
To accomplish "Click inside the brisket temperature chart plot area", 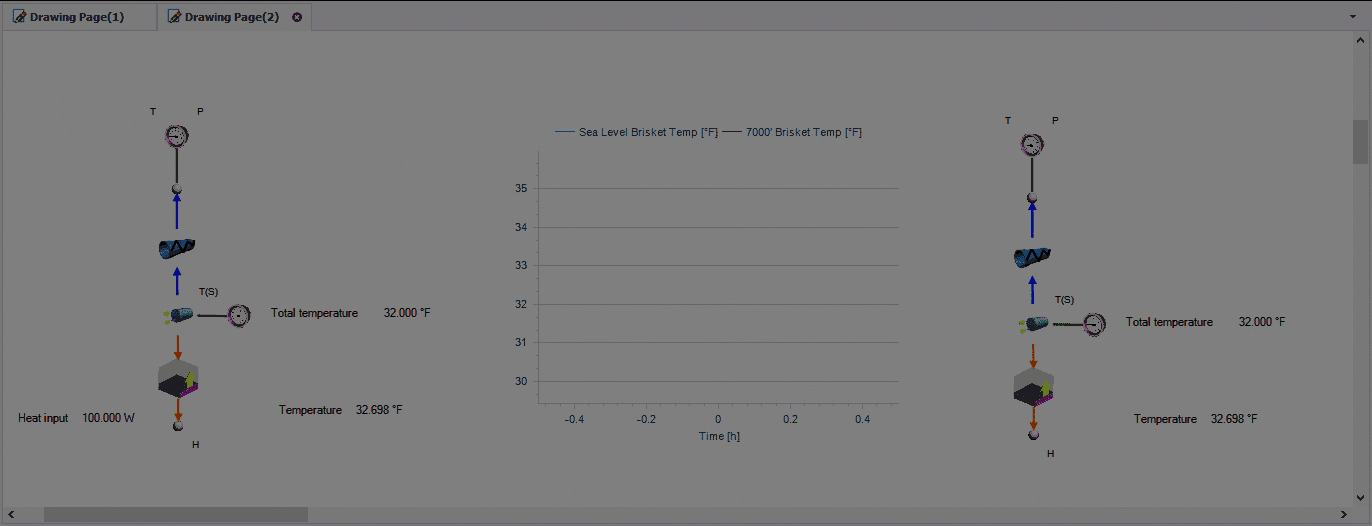I will pyautogui.click(x=718, y=278).
